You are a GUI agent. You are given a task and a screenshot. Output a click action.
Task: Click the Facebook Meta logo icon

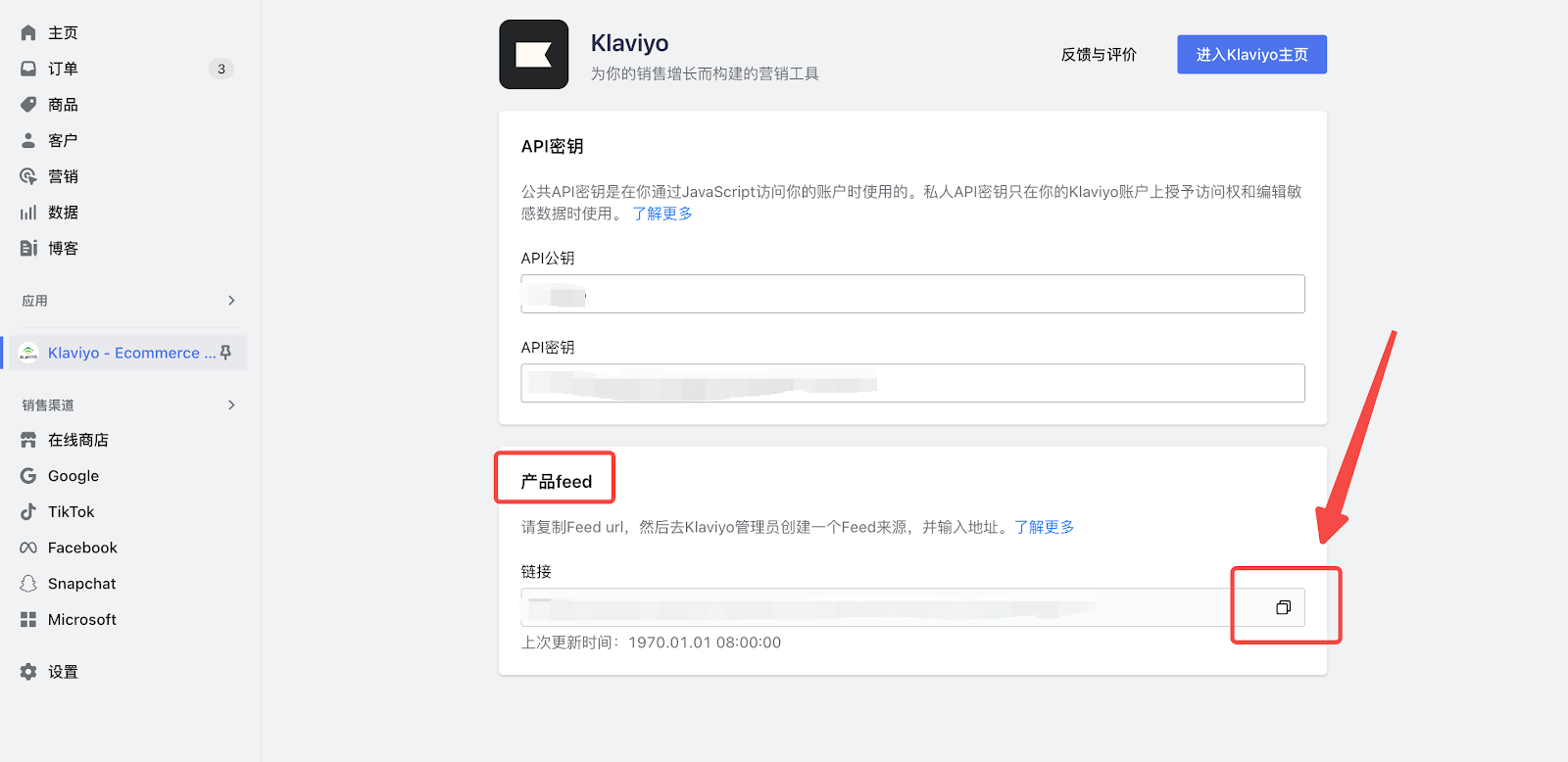pos(28,548)
